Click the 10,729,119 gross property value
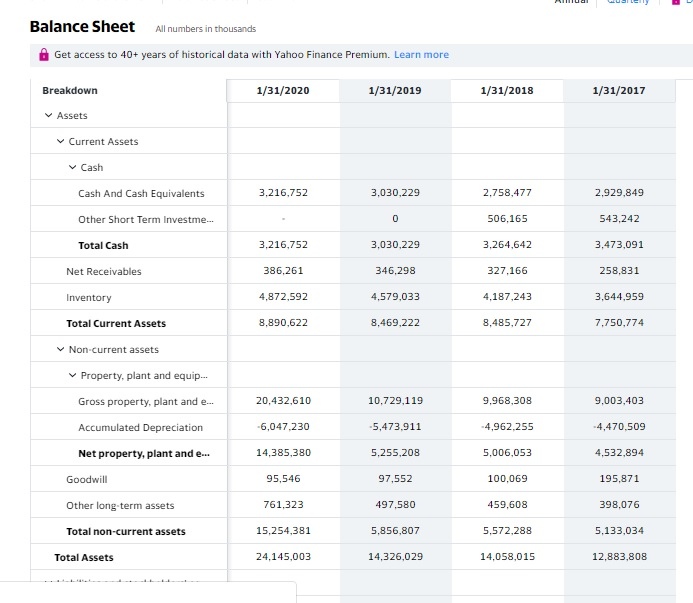This screenshot has height=603, width=693. 396,401
